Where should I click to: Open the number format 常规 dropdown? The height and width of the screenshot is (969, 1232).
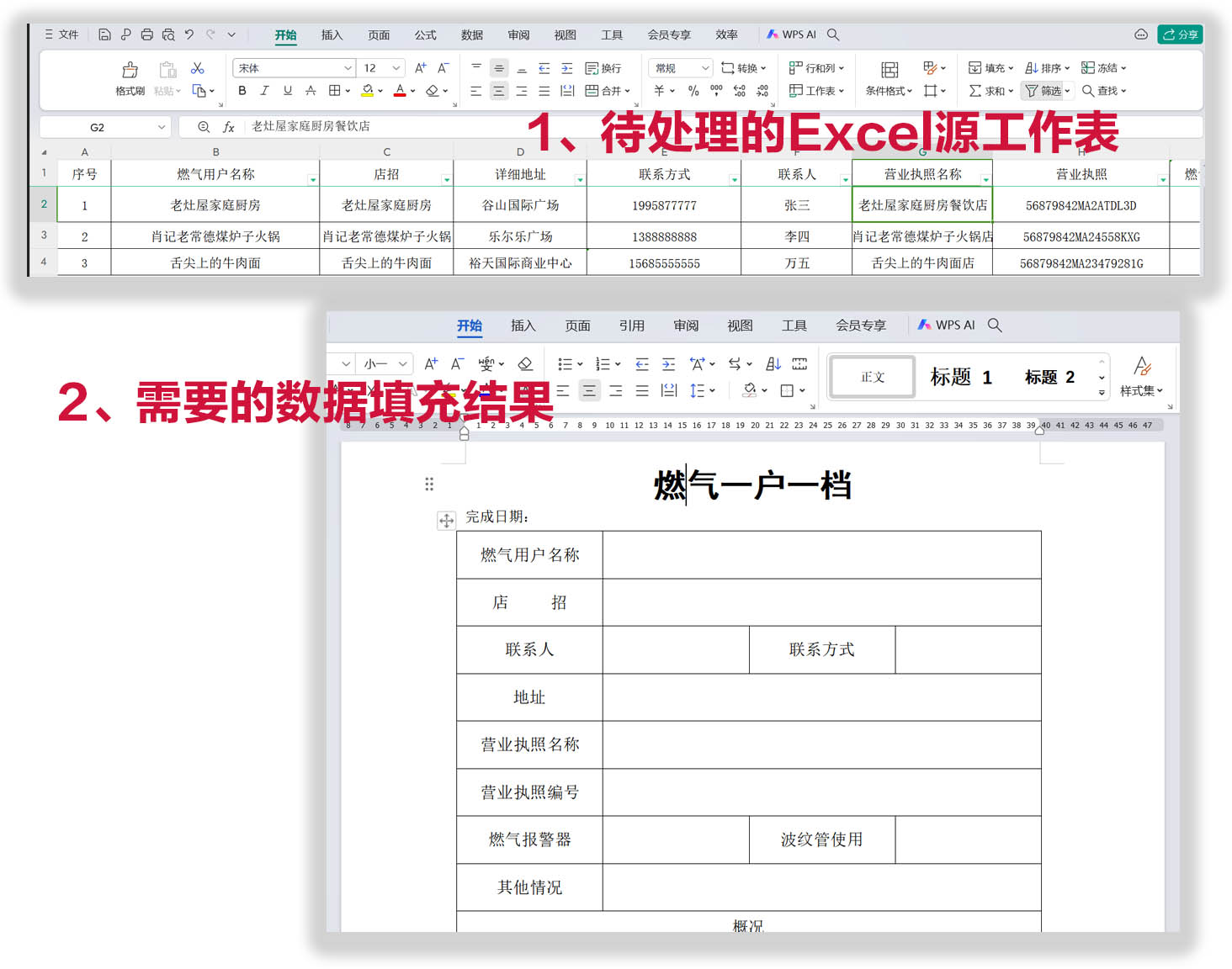(681, 68)
